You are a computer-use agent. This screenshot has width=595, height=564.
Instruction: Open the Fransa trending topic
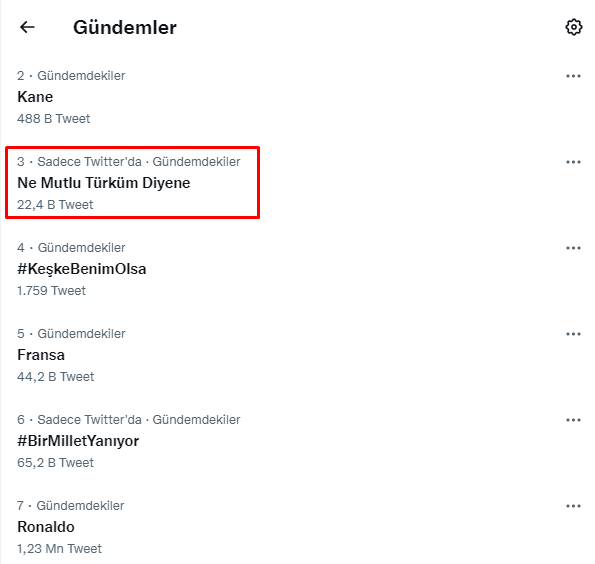click(x=41, y=355)
